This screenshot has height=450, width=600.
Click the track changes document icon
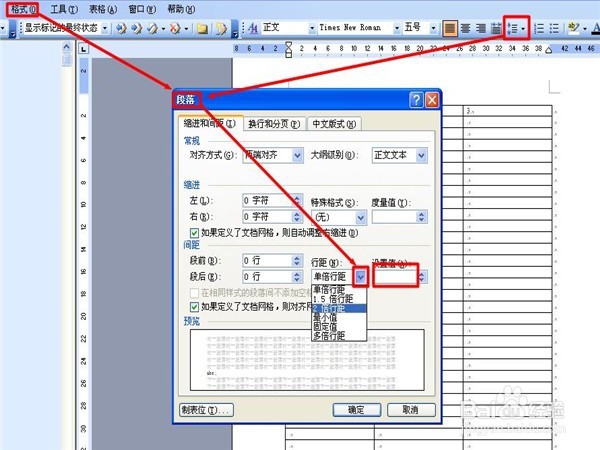click(x=221, y=28)
